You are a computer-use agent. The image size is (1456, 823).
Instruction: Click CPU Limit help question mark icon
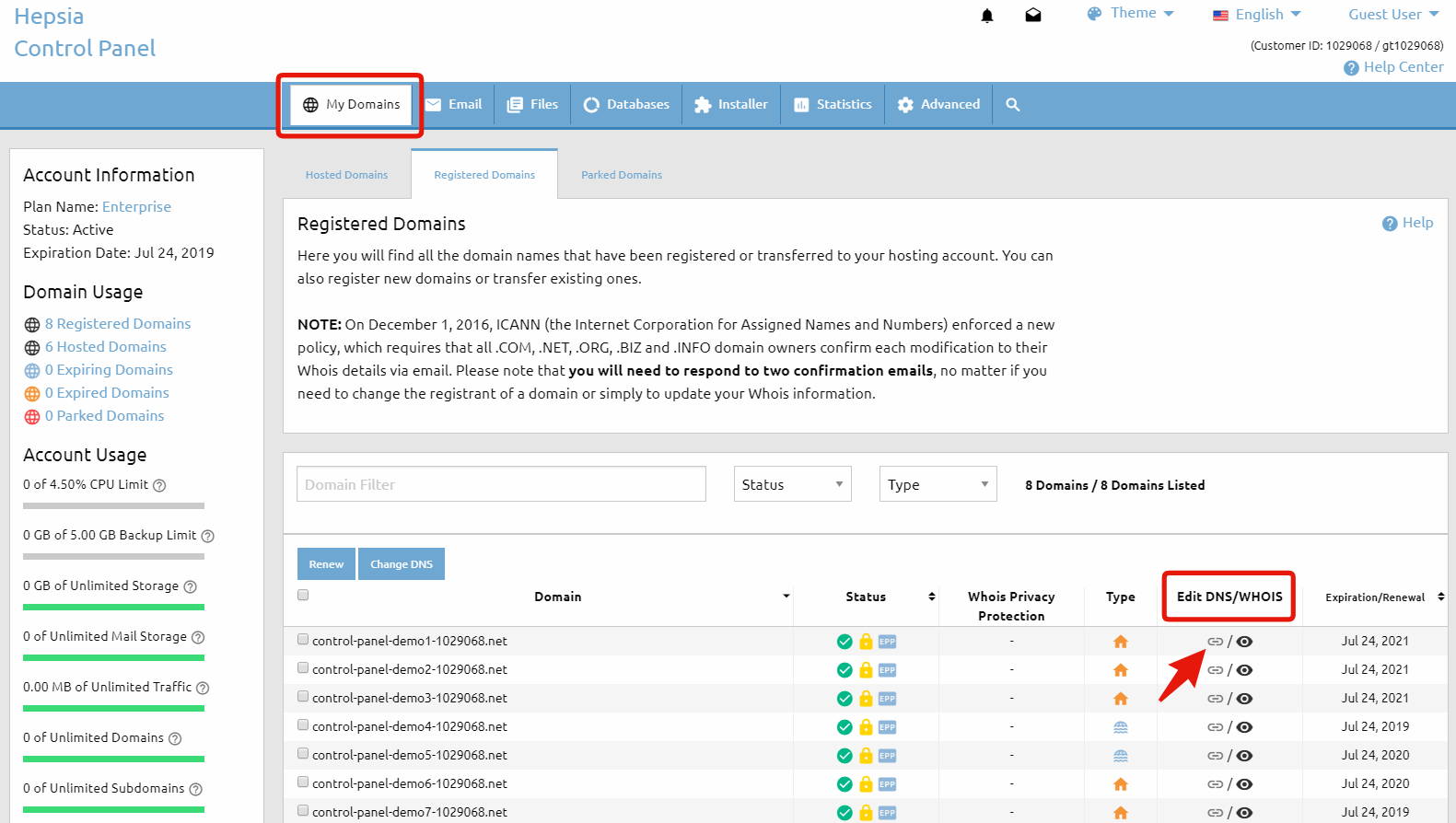tap(159, 485)
